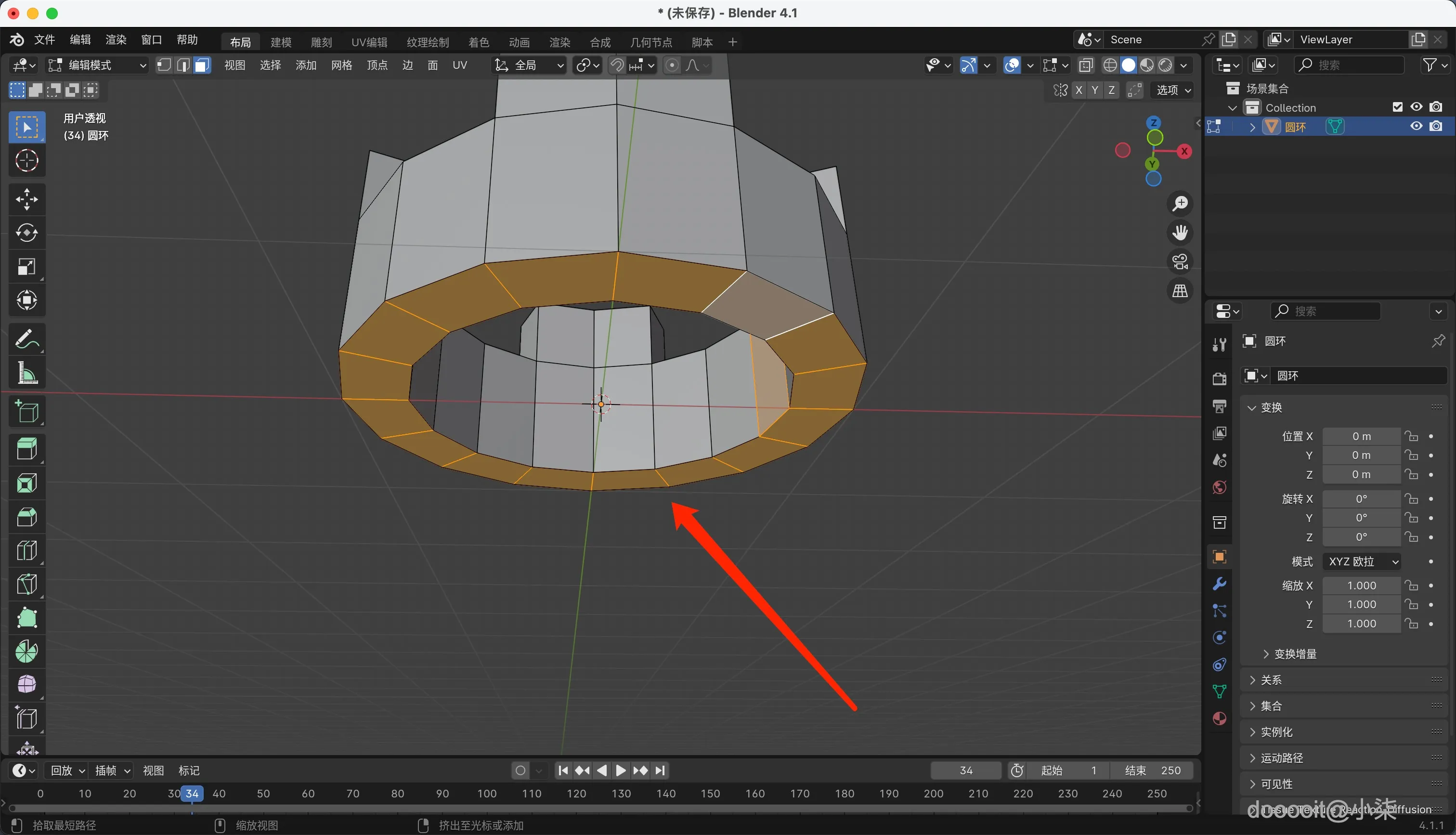Uncheck Collection exclude checkbox
This screenshot has width=1456, height=835.
(x=1398, y=107)
